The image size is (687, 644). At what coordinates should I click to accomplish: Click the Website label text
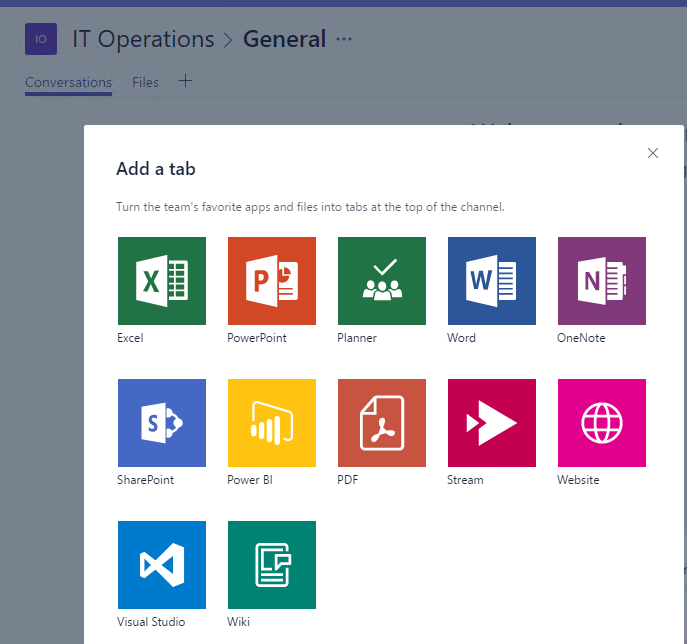tap(578, 480)
